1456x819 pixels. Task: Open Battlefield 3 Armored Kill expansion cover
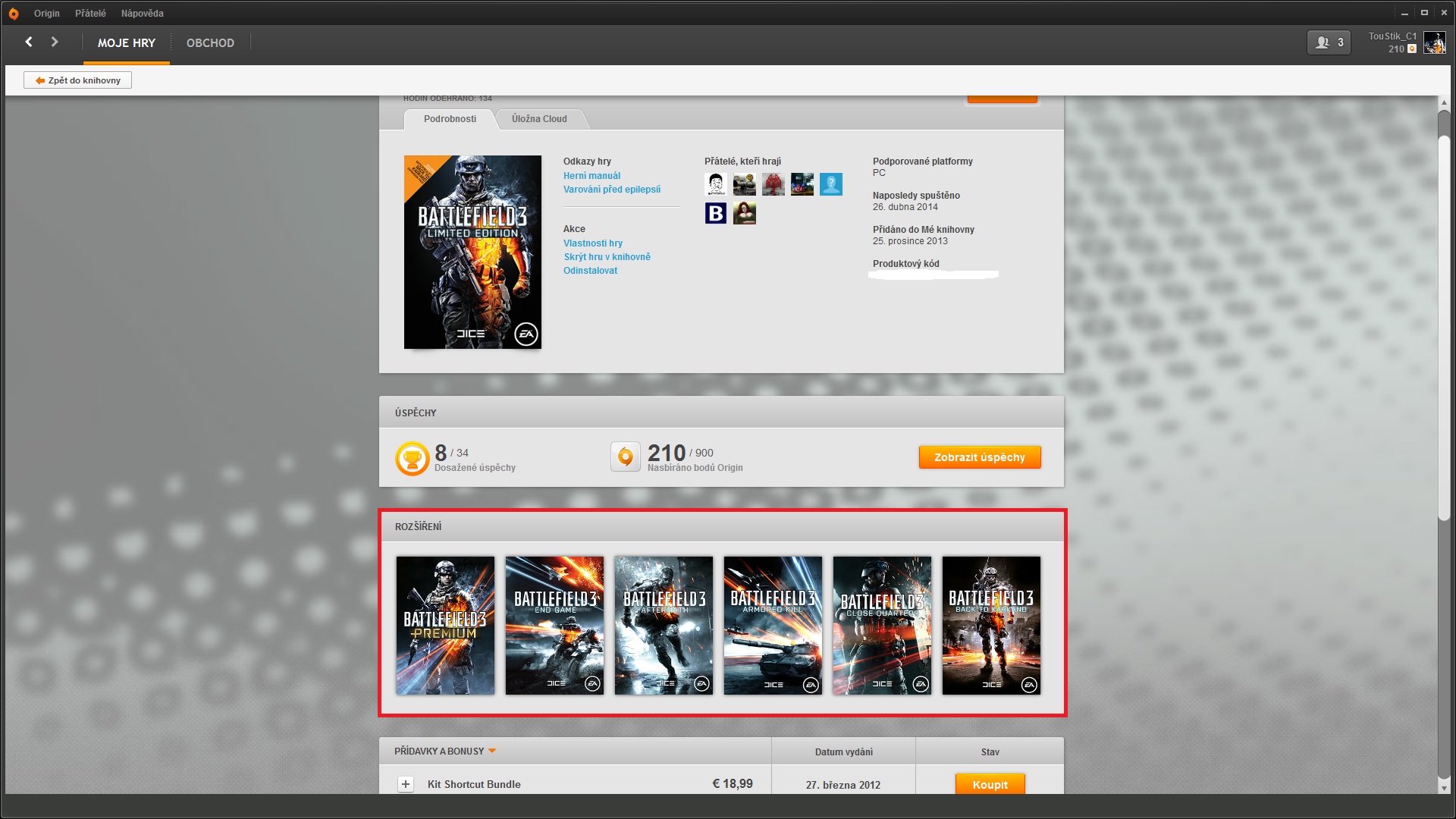[773, 626]
